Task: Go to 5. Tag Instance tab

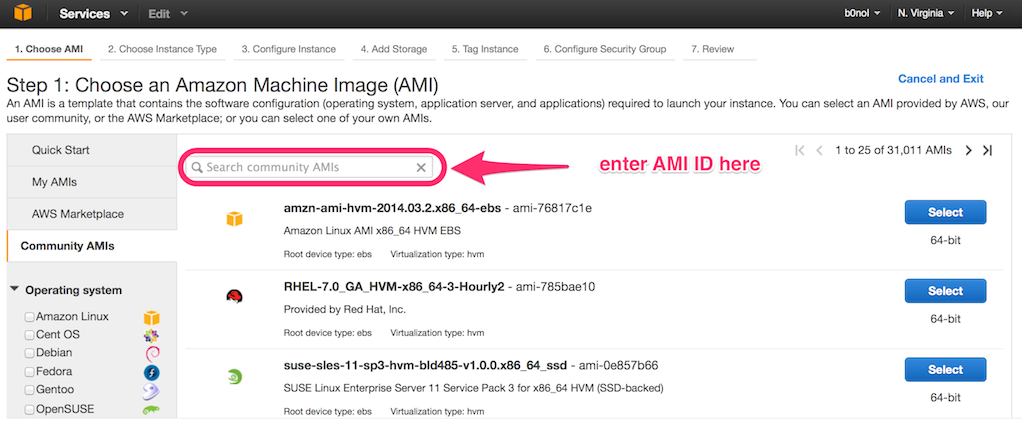Action: [485, 49]
